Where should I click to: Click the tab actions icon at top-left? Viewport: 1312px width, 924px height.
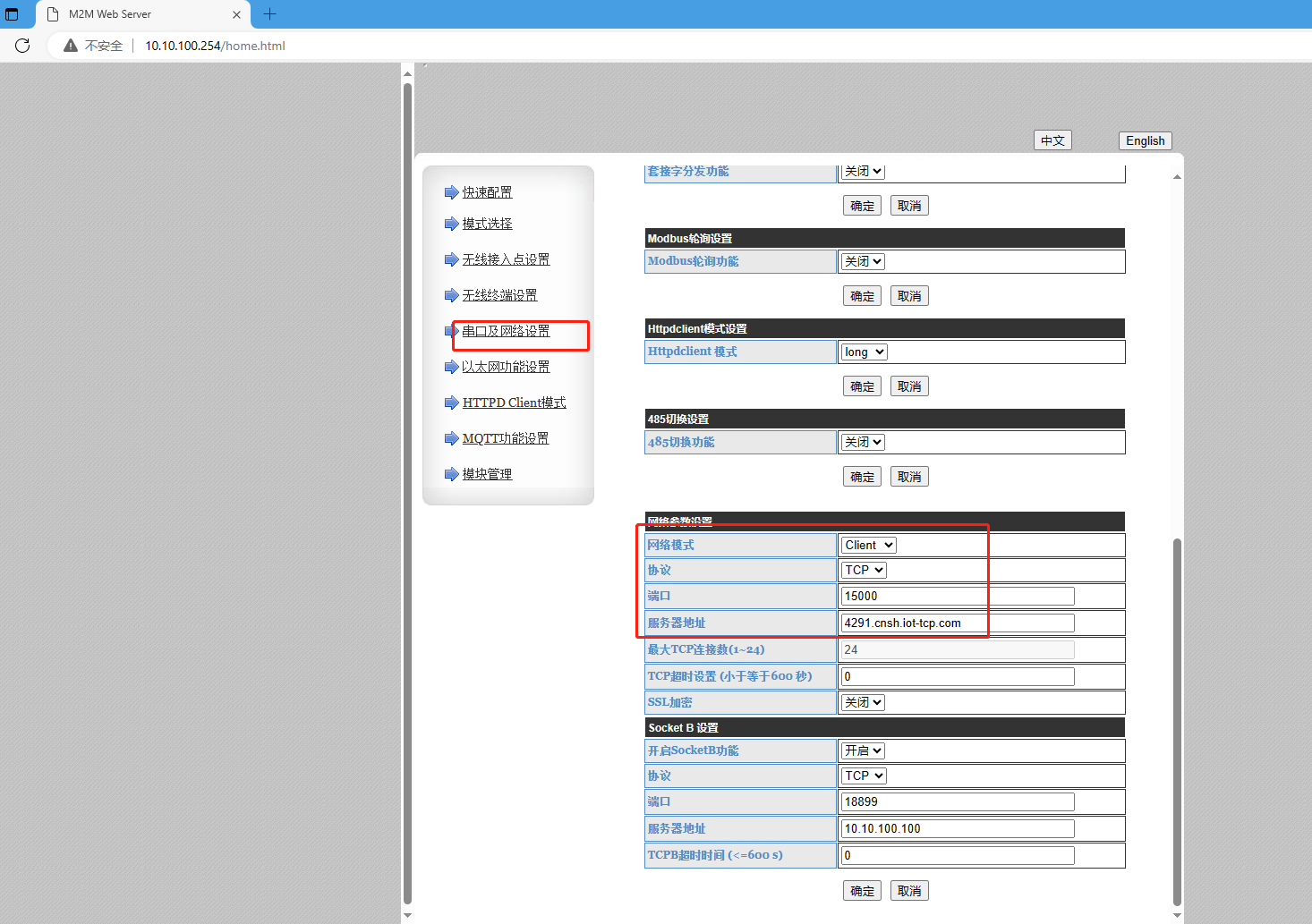tap(12, 14)
